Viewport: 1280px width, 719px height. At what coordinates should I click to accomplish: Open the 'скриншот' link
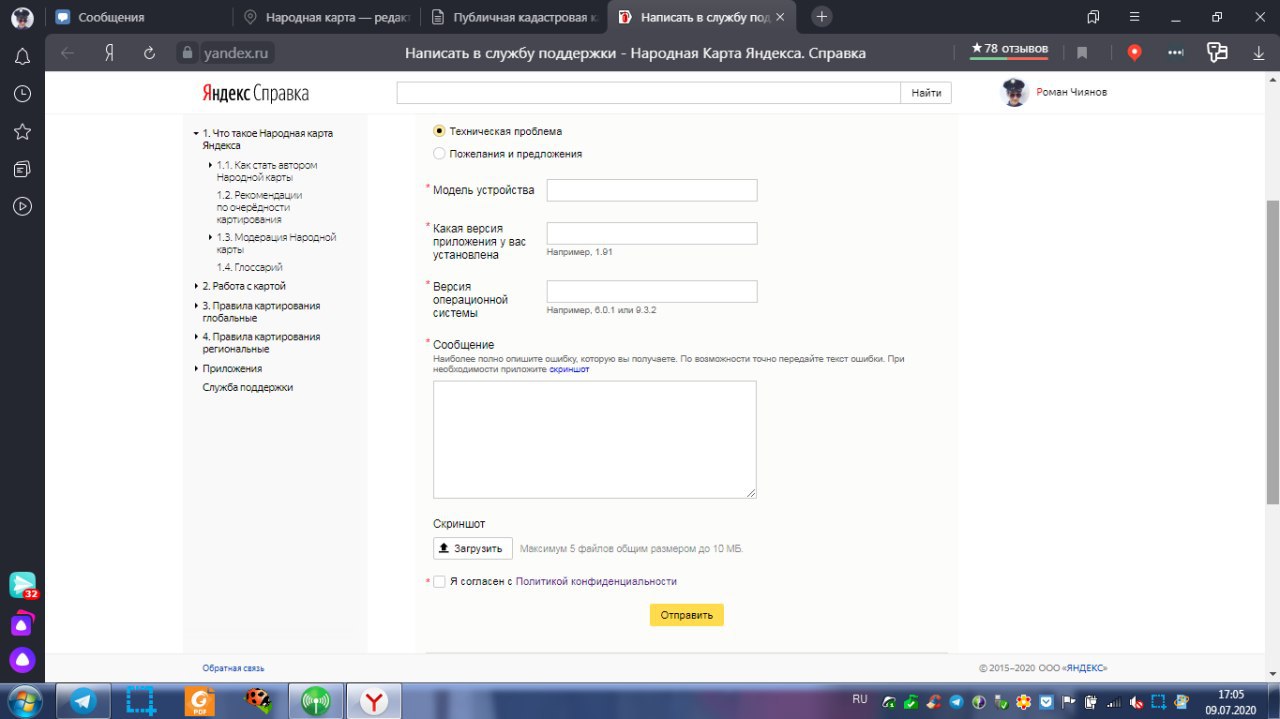click(x=569, y=369)
